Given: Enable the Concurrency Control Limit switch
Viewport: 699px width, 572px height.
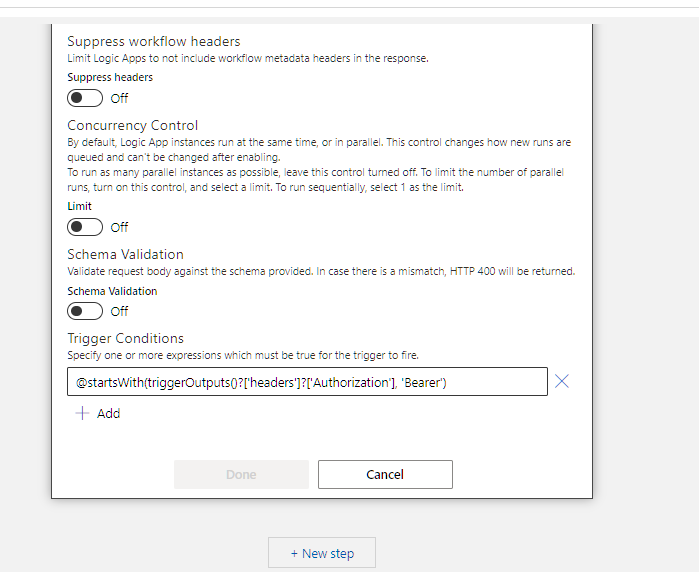Looking at the screenshot, I should [85, 227].
